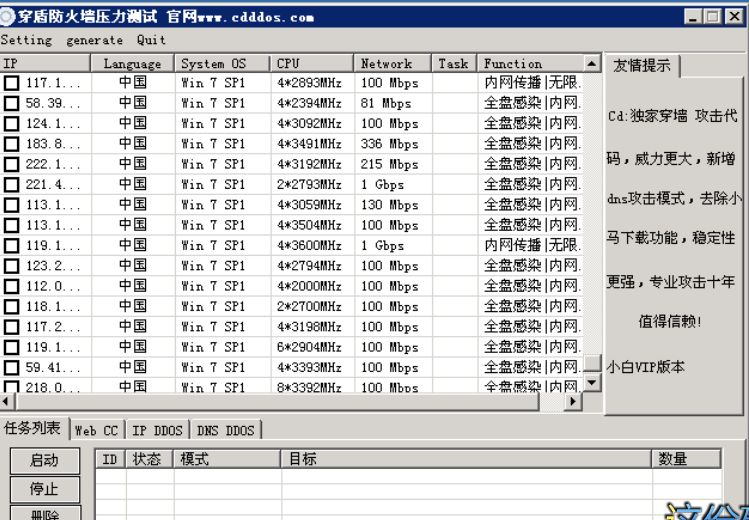
Task: Select the checkbox next to 183.8 entry
Action: point(11,144)
